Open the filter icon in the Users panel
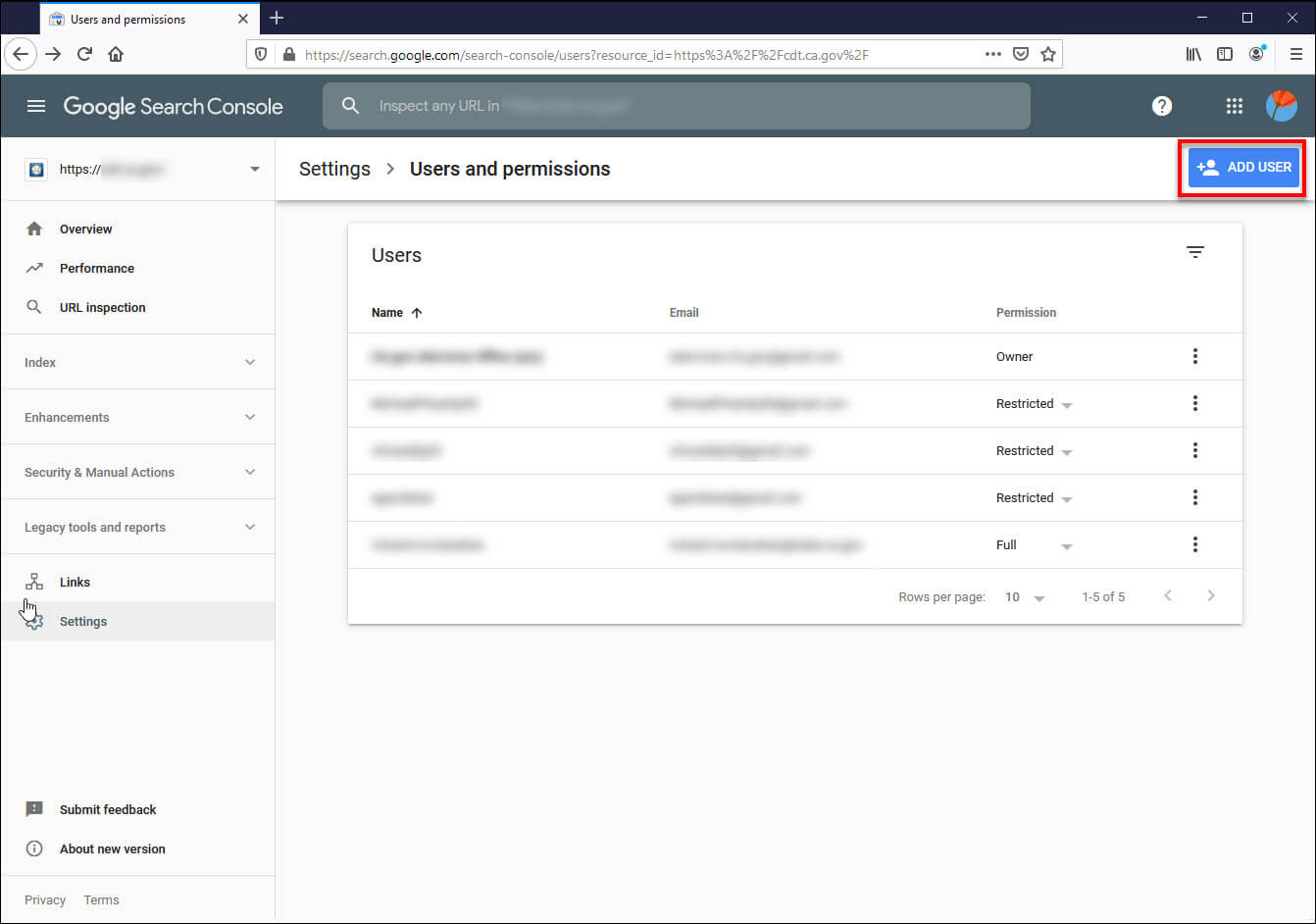 (x=1195, y=252)
